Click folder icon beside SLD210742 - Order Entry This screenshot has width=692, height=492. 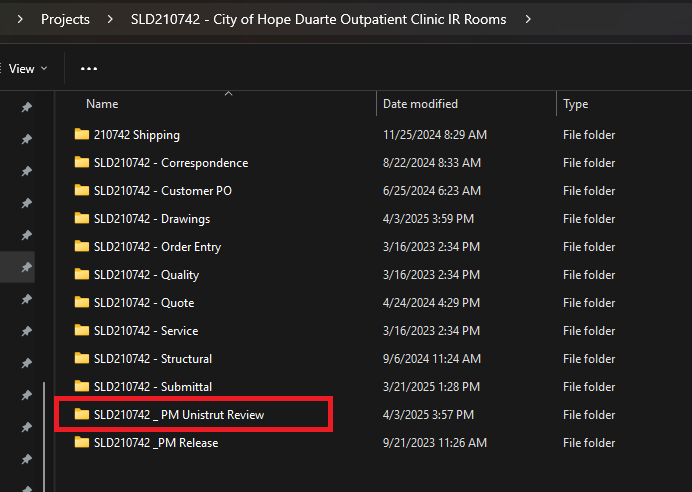82,246
